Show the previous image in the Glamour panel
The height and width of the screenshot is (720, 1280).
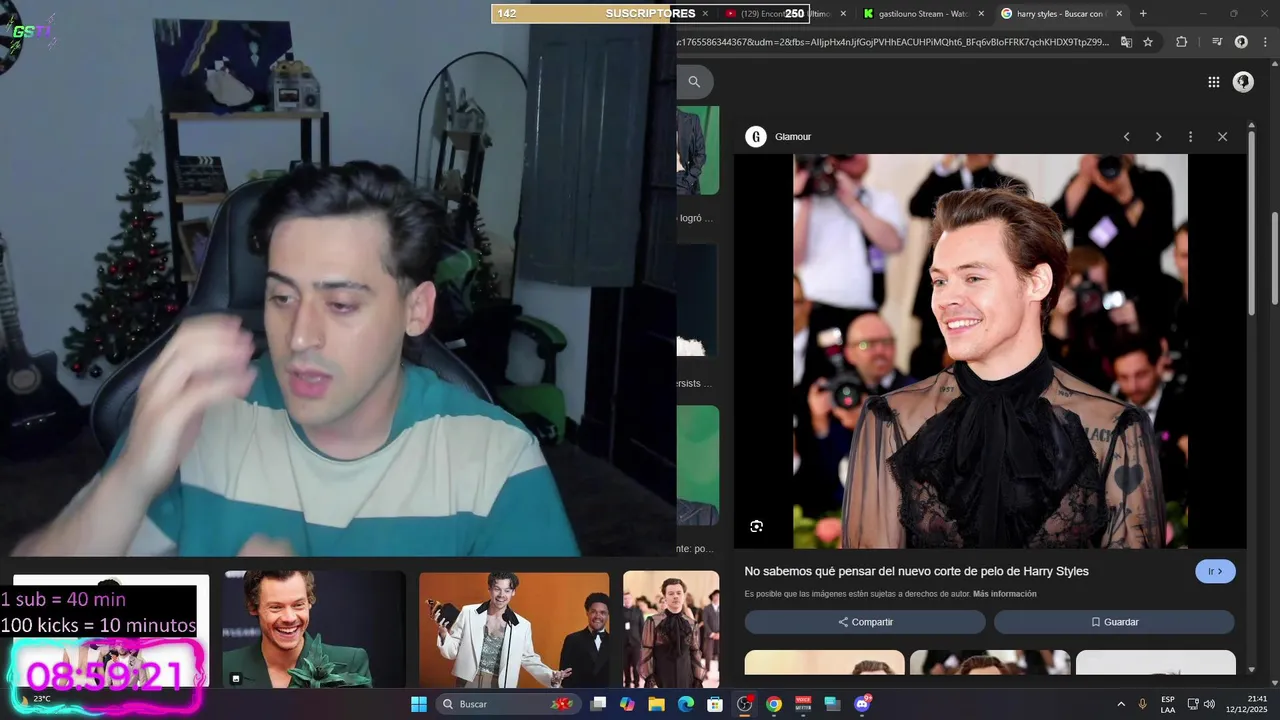(1126, 137)
